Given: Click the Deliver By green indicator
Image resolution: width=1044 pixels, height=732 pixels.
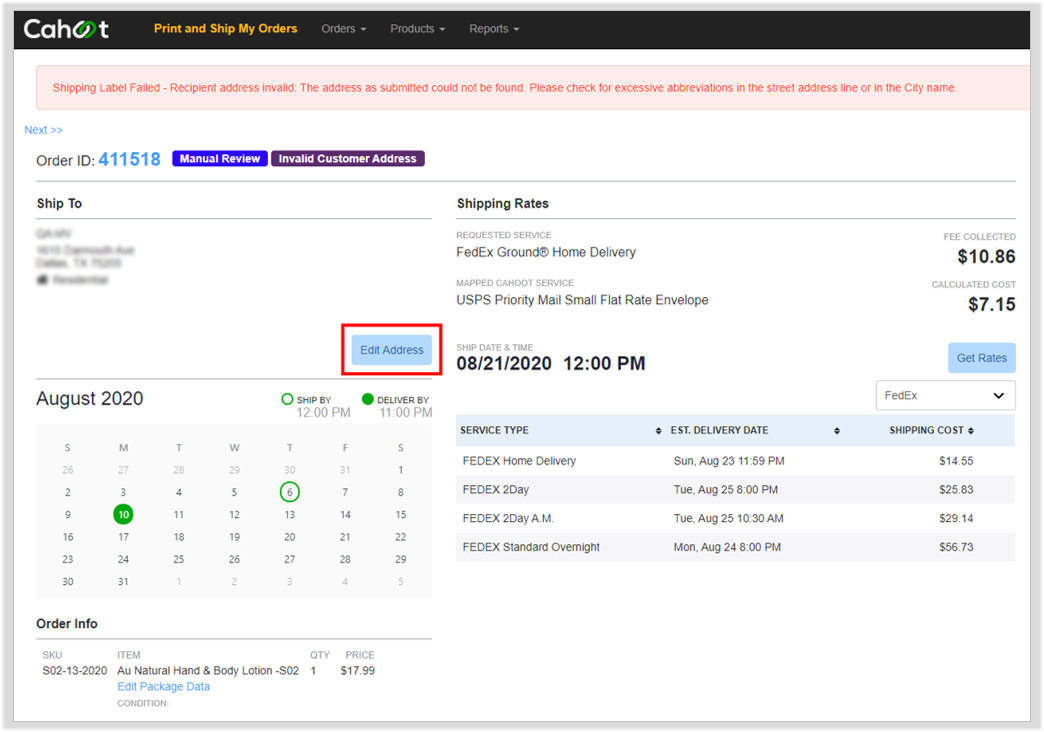Looking at the screenshot, I should tap(368, 399).
